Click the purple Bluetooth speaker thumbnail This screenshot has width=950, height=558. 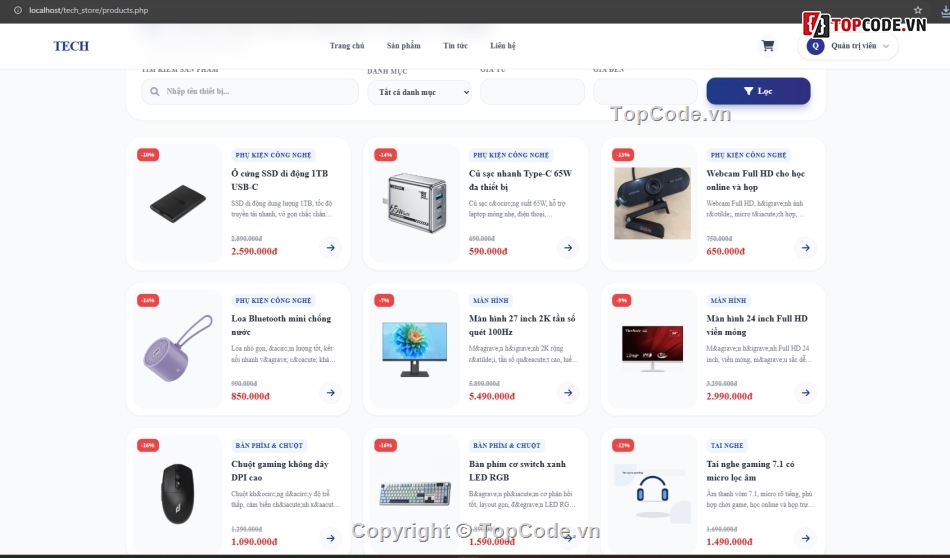pos(178,348)
